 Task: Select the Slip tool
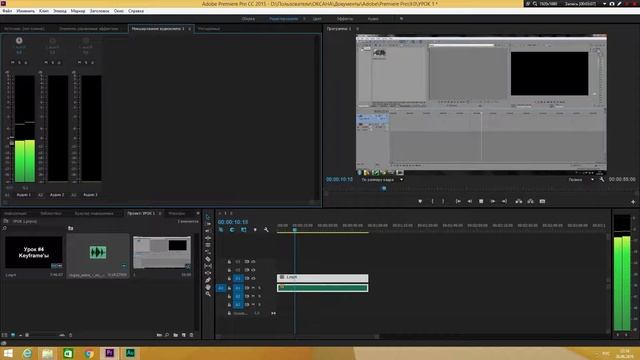(208, 266)
